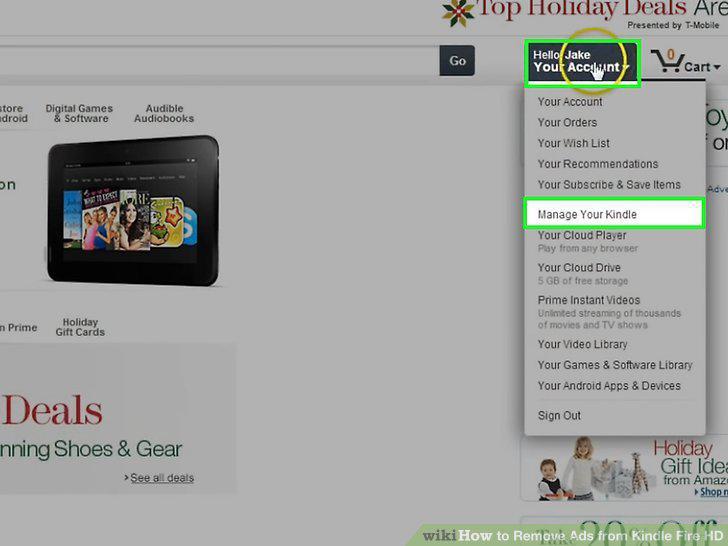Click the Running Shoes & Gear deals banner
This screenshot has height=546, width=728.
click(116, 420)
